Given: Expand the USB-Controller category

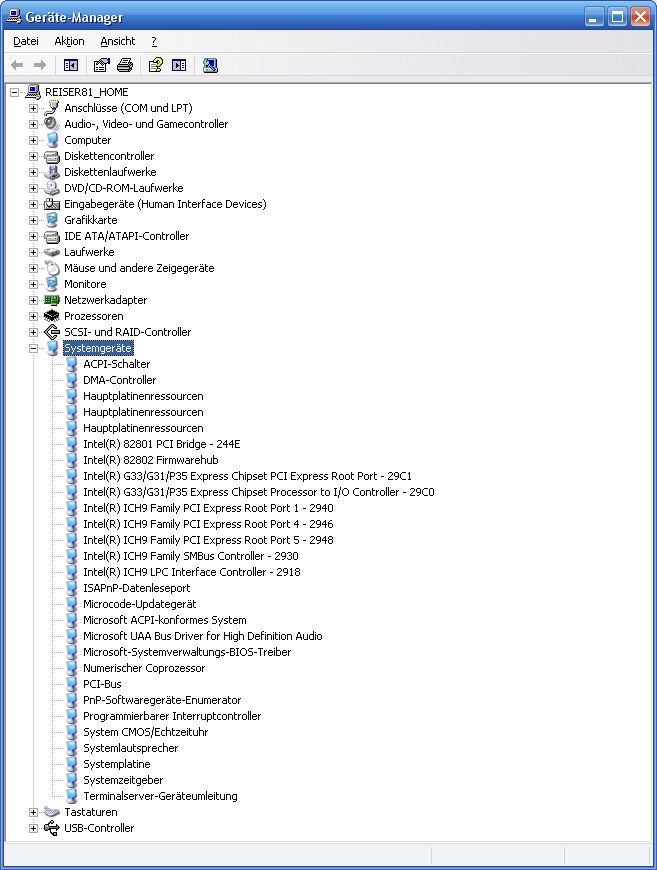Looking at the screenshot, I should point(33,828).
